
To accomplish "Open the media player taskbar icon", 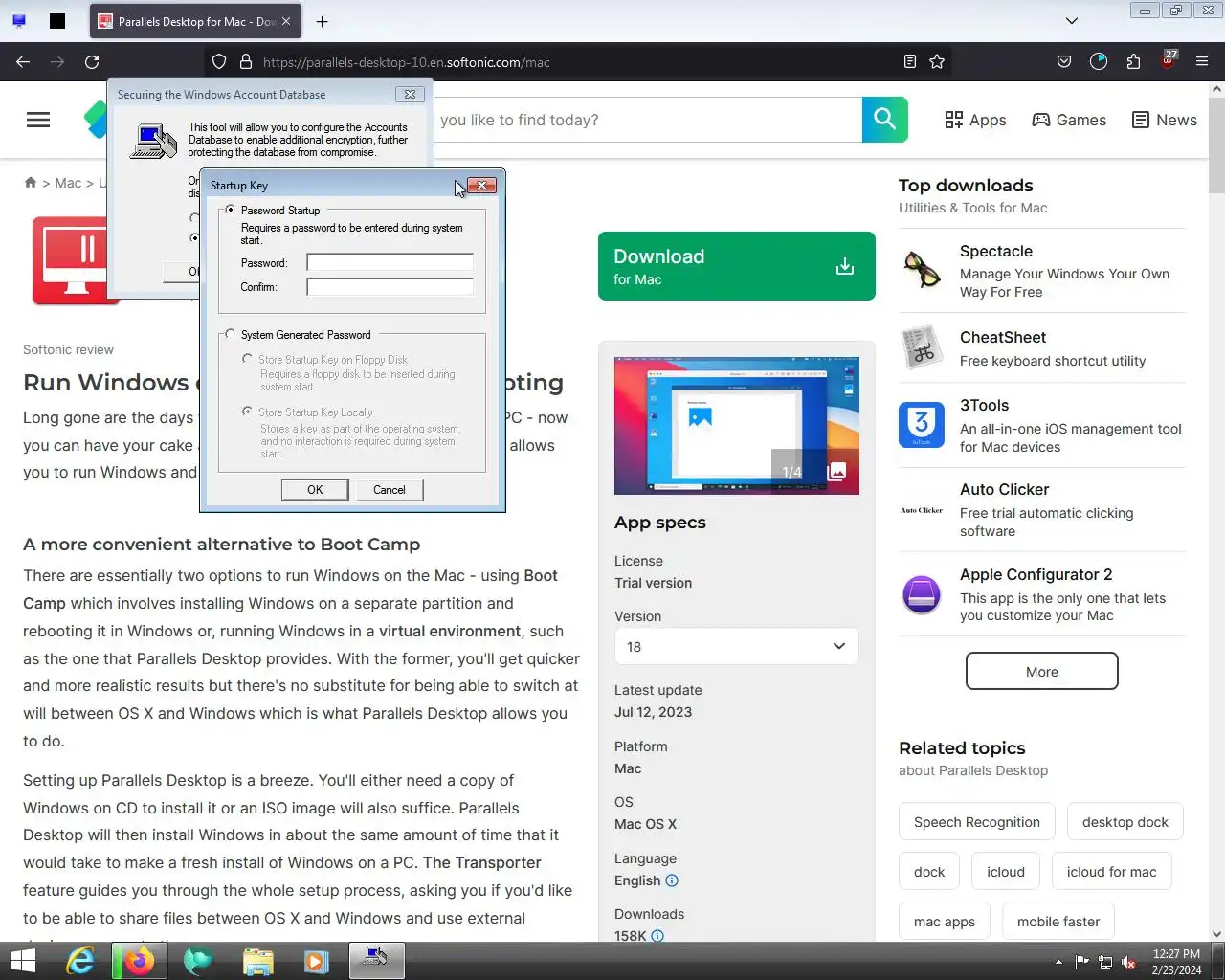I will [x=317, y=961].
